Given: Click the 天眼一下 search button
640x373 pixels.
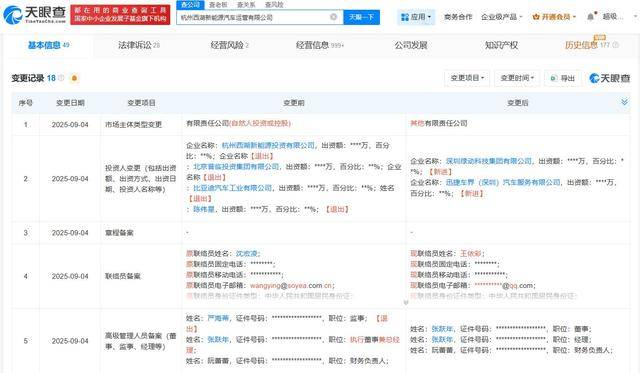Looking at the screenshot, I should pos(361,17).
